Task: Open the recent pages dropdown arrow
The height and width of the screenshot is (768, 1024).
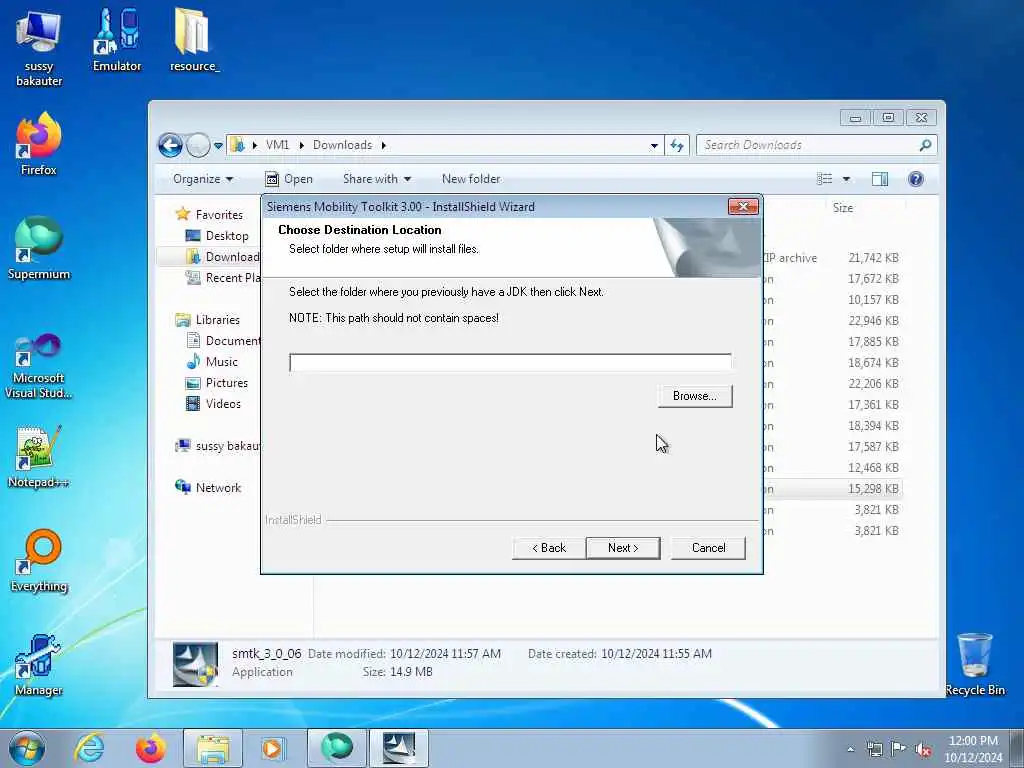Action: pos(218,146)
